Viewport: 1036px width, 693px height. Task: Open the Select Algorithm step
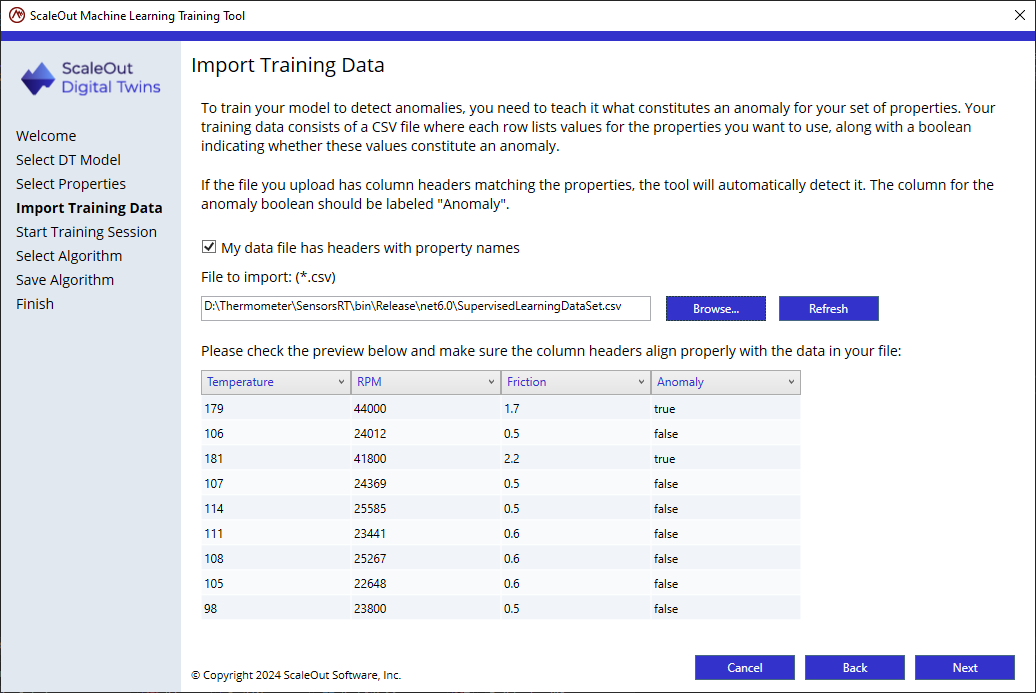69,256
